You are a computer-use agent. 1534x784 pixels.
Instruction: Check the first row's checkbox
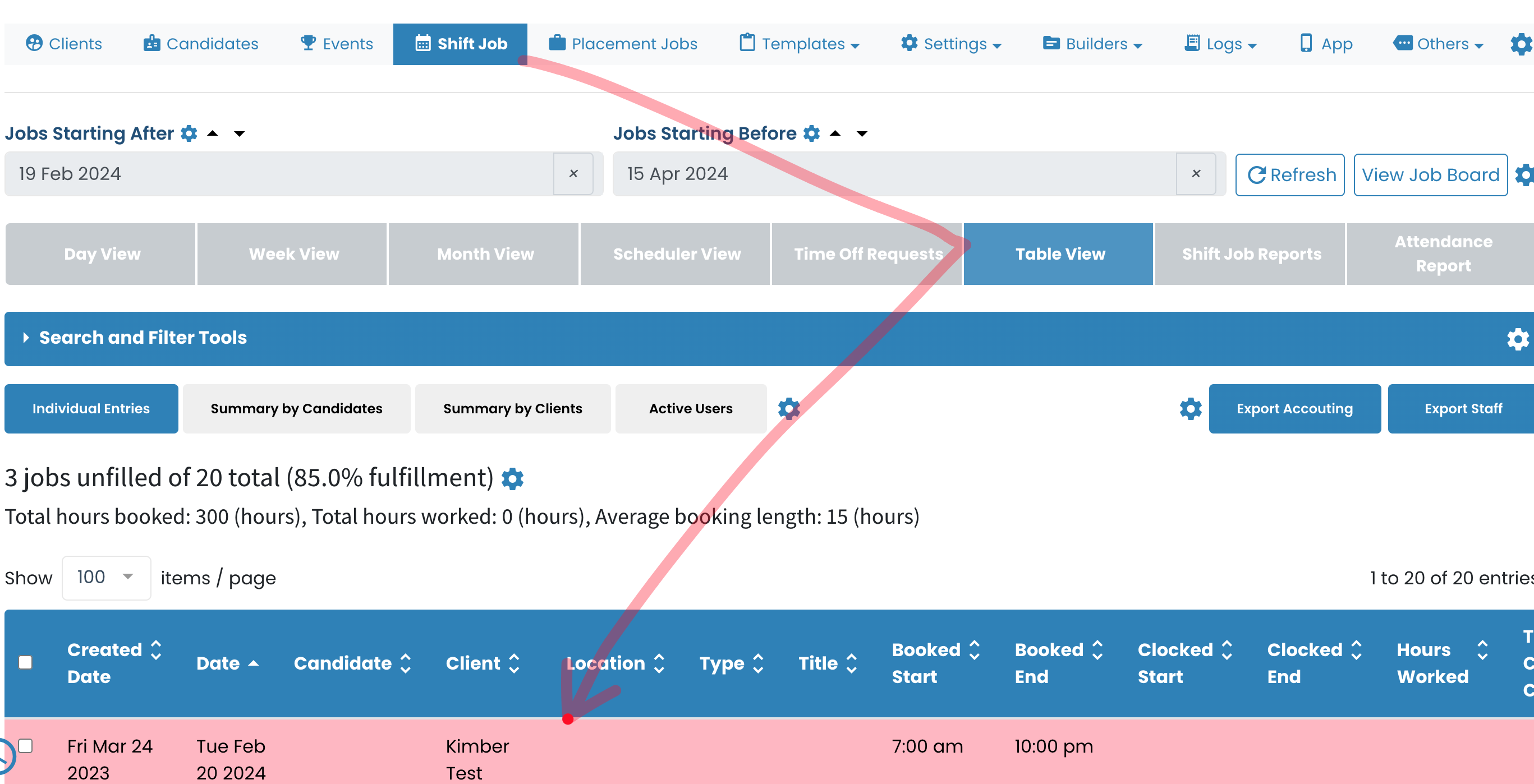[25, 746]
